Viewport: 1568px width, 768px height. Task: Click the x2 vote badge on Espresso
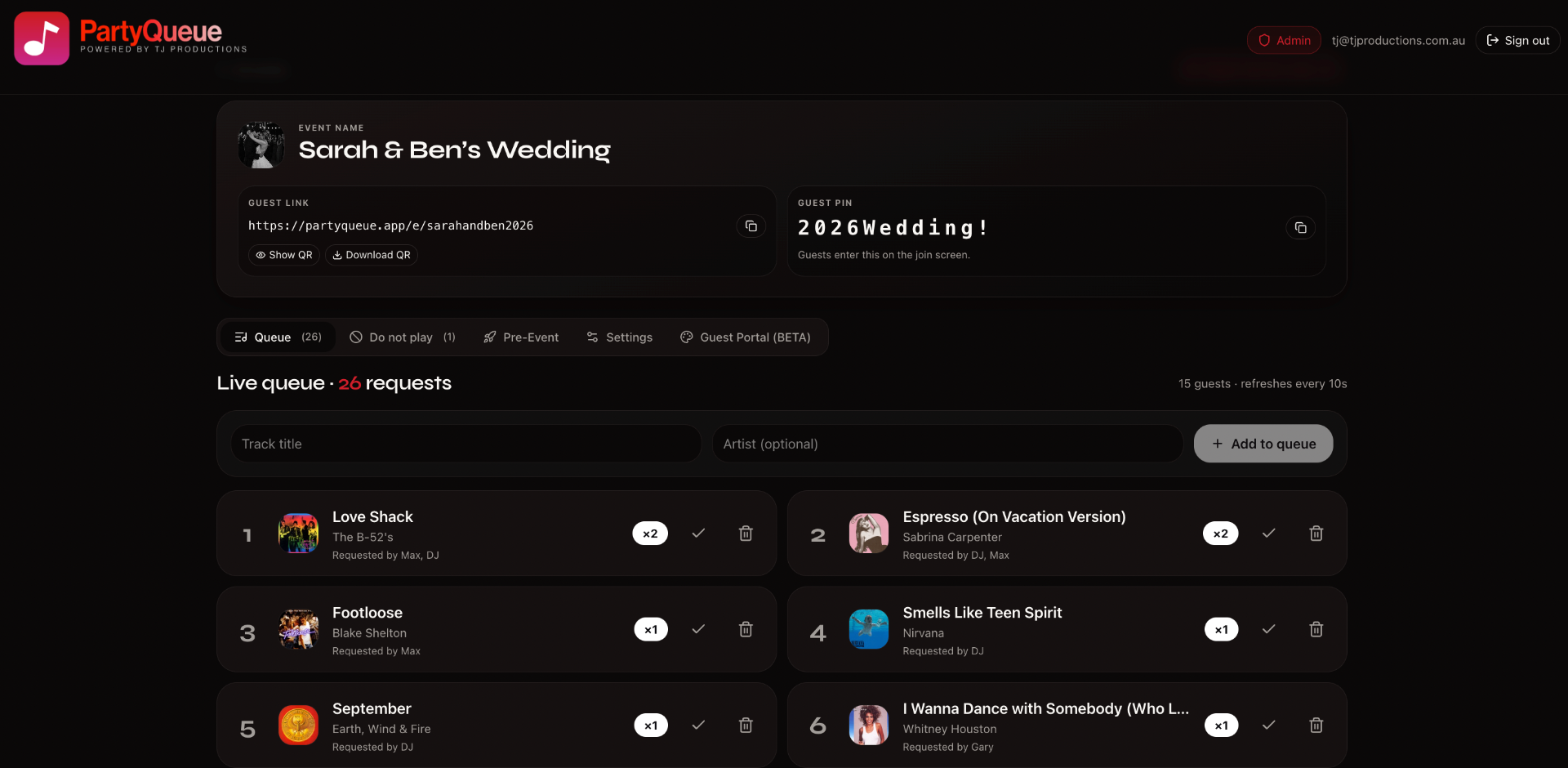(x=1220, y=534)
